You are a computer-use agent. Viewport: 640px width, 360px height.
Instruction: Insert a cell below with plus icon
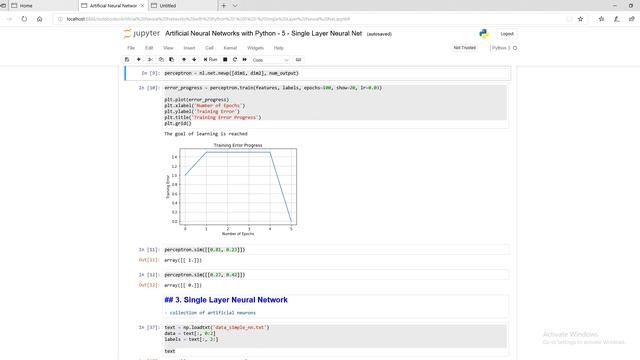pyautogui.click(x=139, y=60)
